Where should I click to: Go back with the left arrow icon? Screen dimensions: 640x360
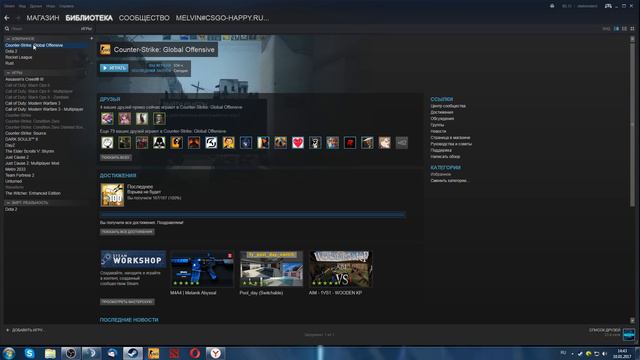(x=7, y=18)
